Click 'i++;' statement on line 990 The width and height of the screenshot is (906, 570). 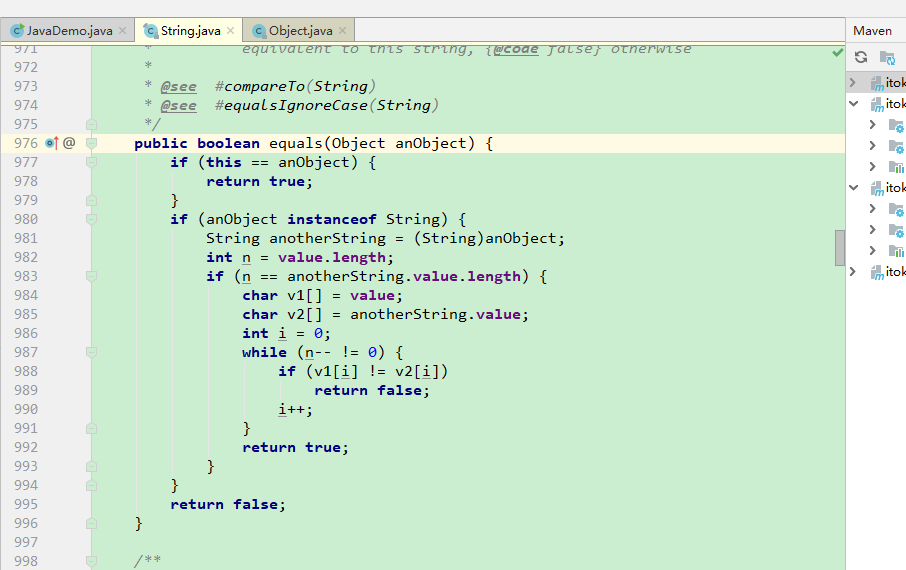(x=295, y=410)
